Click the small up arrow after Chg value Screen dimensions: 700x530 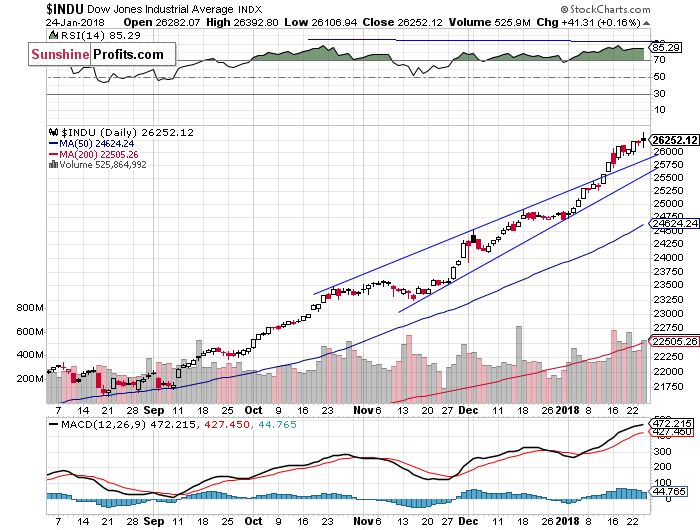click(647, 23)
